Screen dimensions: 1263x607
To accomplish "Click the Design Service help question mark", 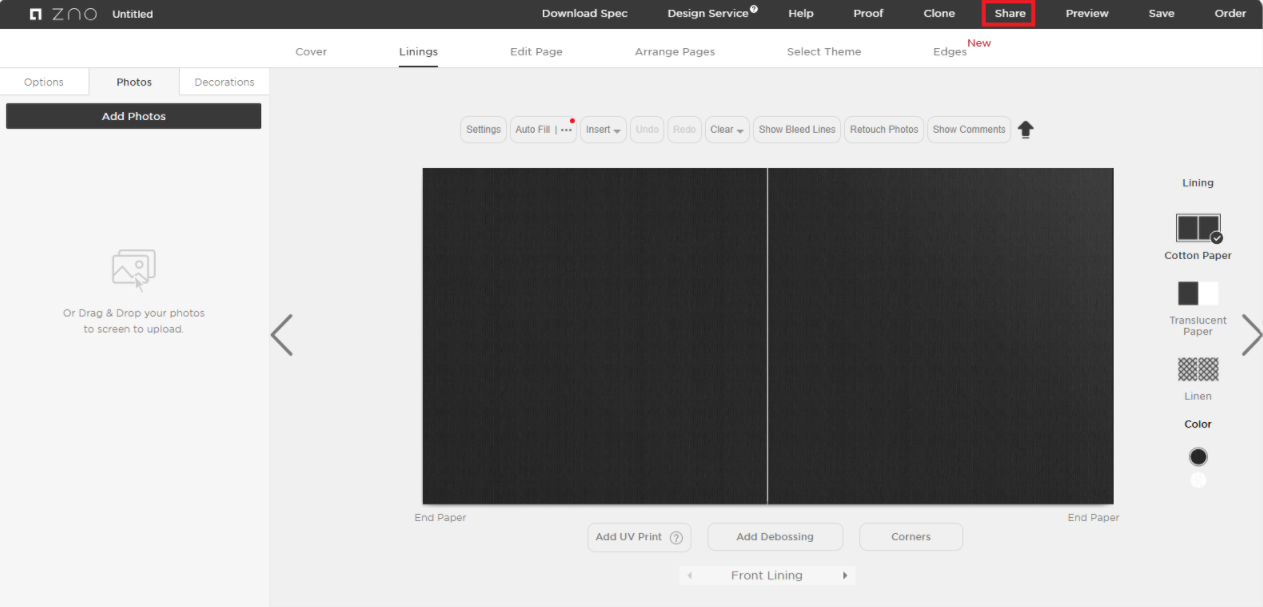I will pyautogui.click(x=754, y=9).
